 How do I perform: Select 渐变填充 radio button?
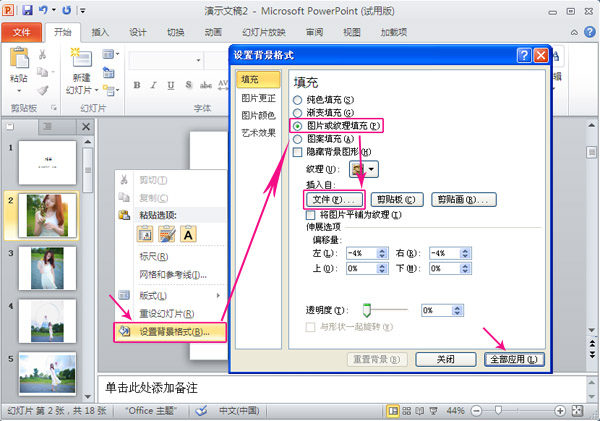pyautogui.click(x=297, y=113)
